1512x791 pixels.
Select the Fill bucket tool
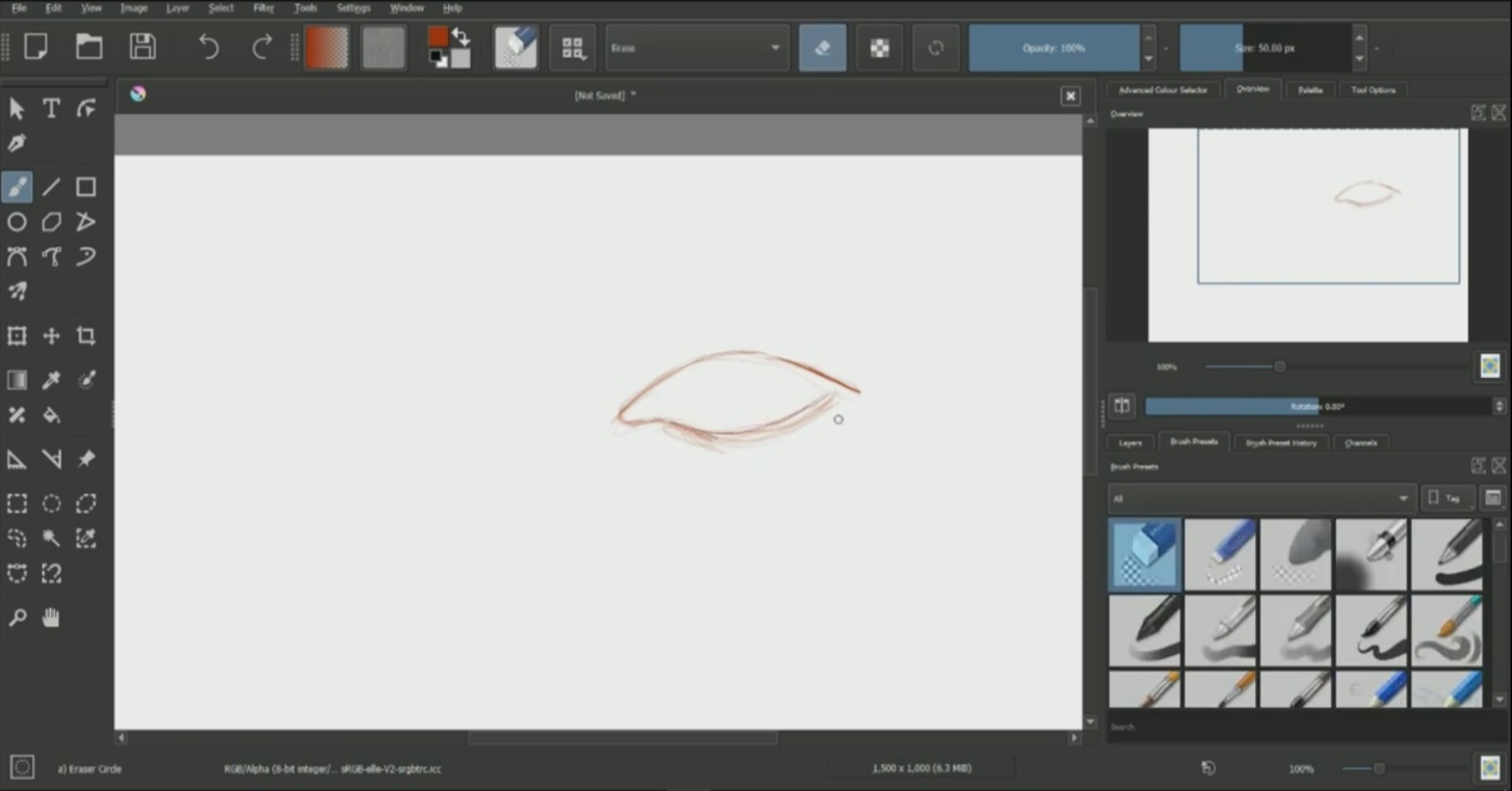[x=51, y=415]
